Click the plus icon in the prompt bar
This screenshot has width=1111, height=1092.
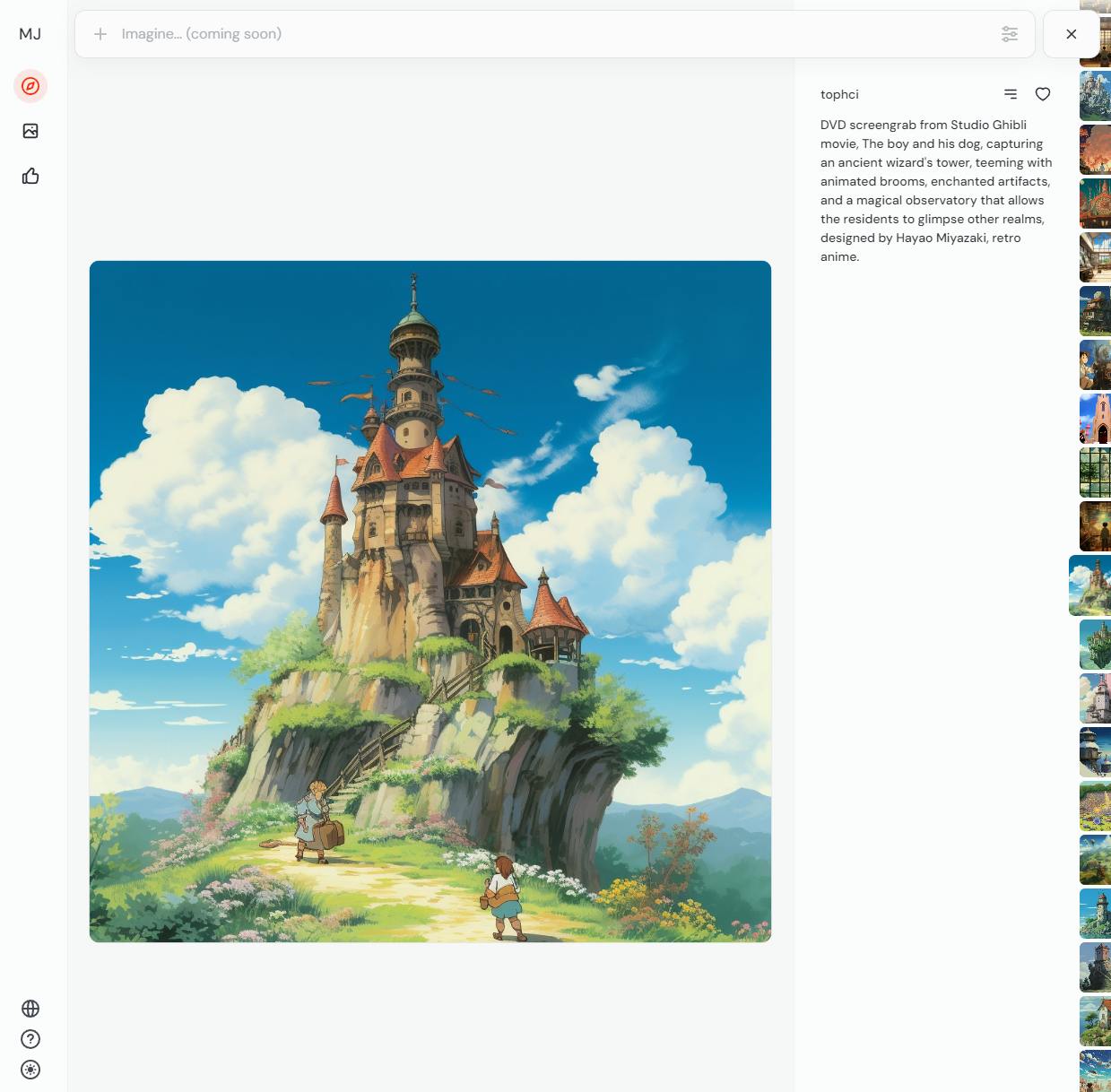[x=100, y=34]
